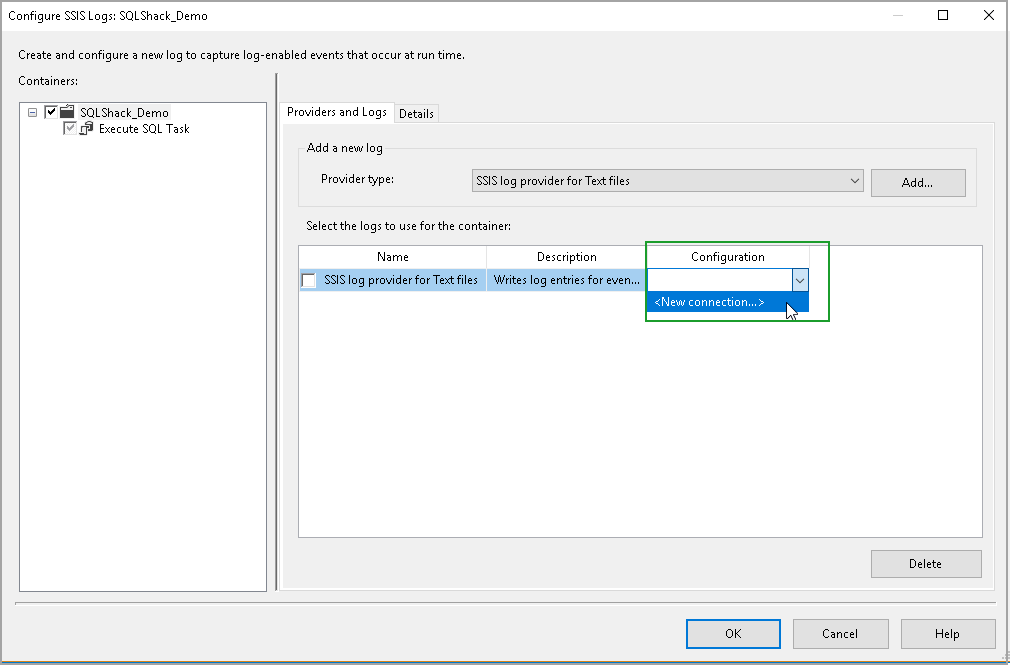Open the Provider type dropdown
The image size is (1010, 665).
[x=854, y=181]
